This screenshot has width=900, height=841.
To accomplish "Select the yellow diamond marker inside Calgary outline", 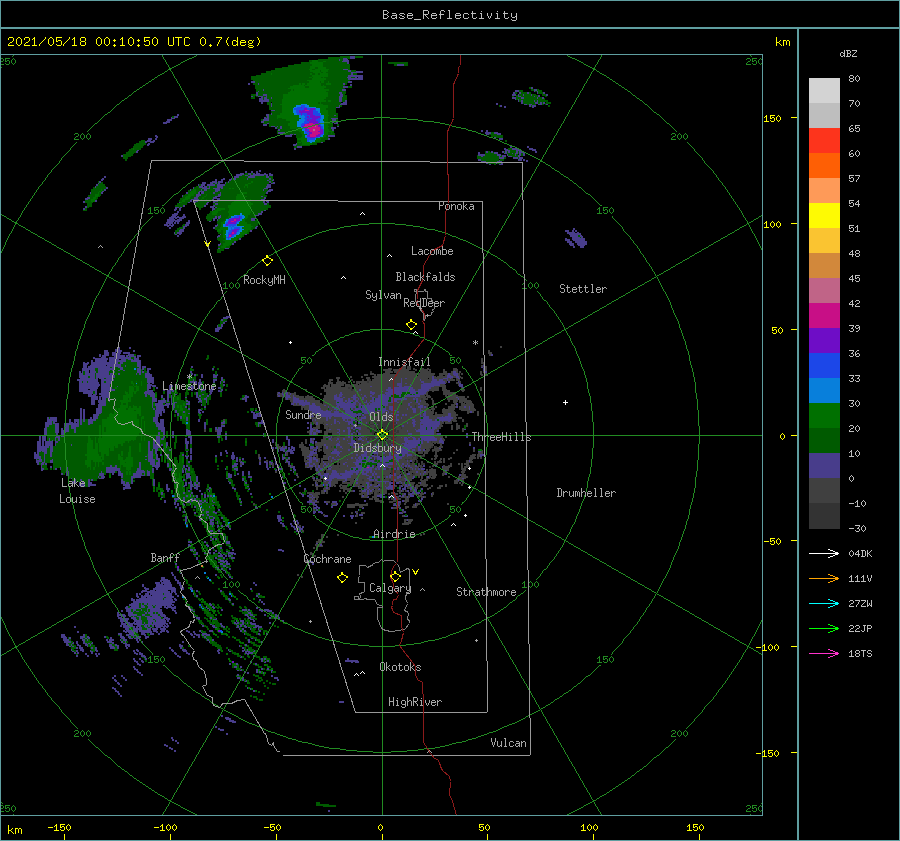I will pos(395,576).
